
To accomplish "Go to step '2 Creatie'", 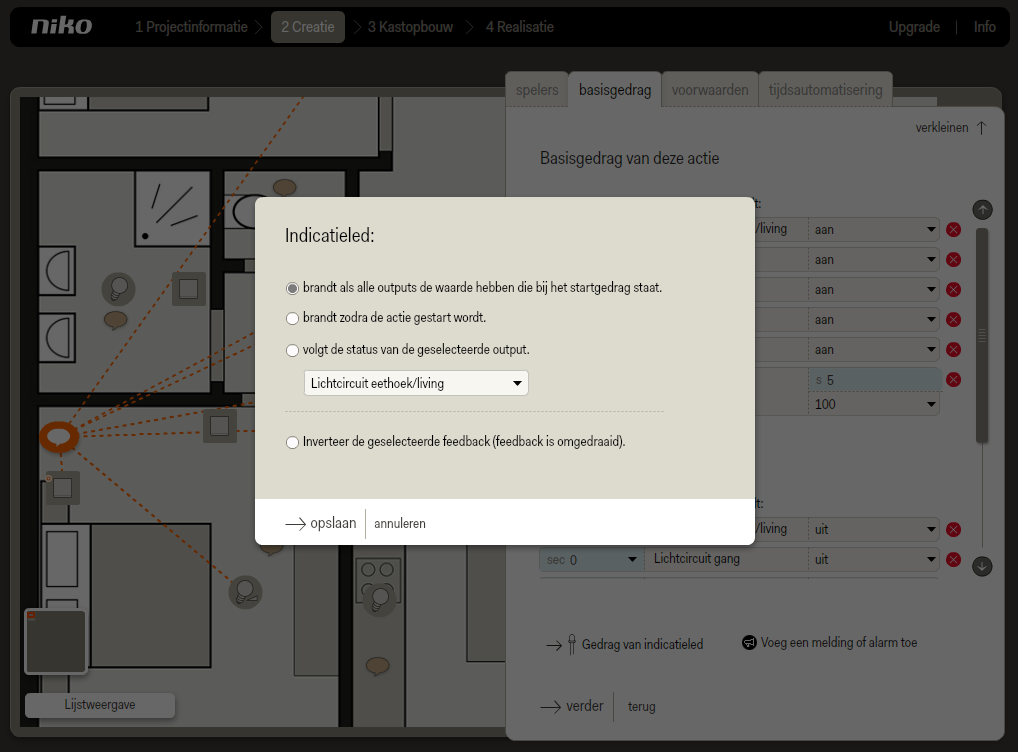I will click(308, 27).
